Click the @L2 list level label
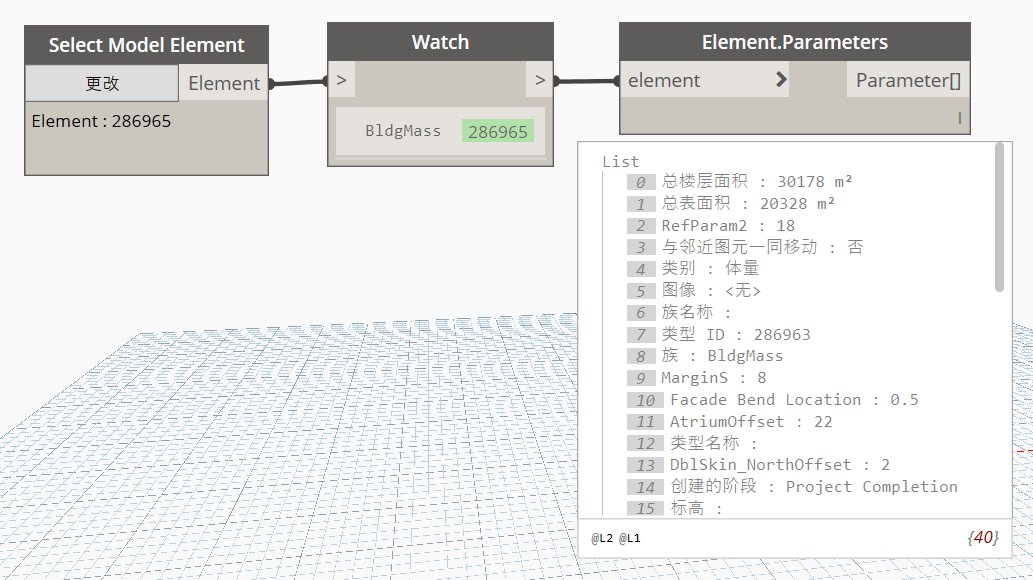 click(602, 538)
